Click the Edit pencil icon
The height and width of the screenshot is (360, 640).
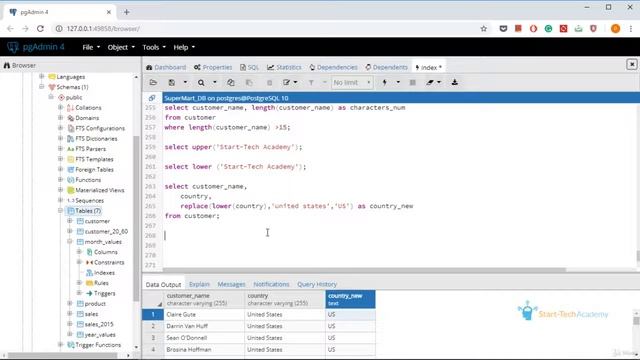coord(287,82)
